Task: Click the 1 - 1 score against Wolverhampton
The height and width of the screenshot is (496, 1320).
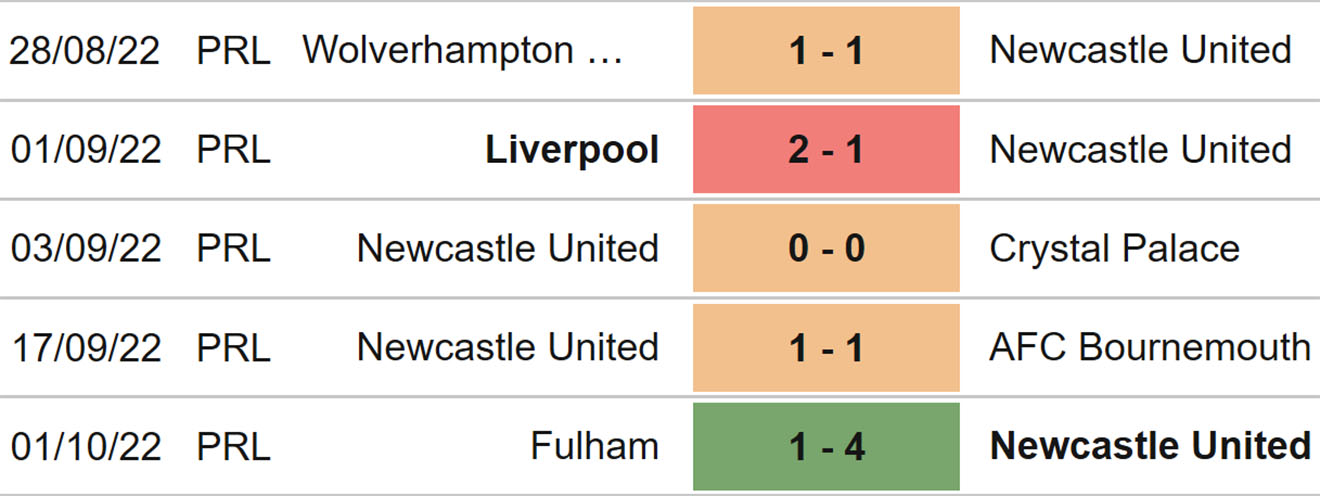Action: click(826, 50)
